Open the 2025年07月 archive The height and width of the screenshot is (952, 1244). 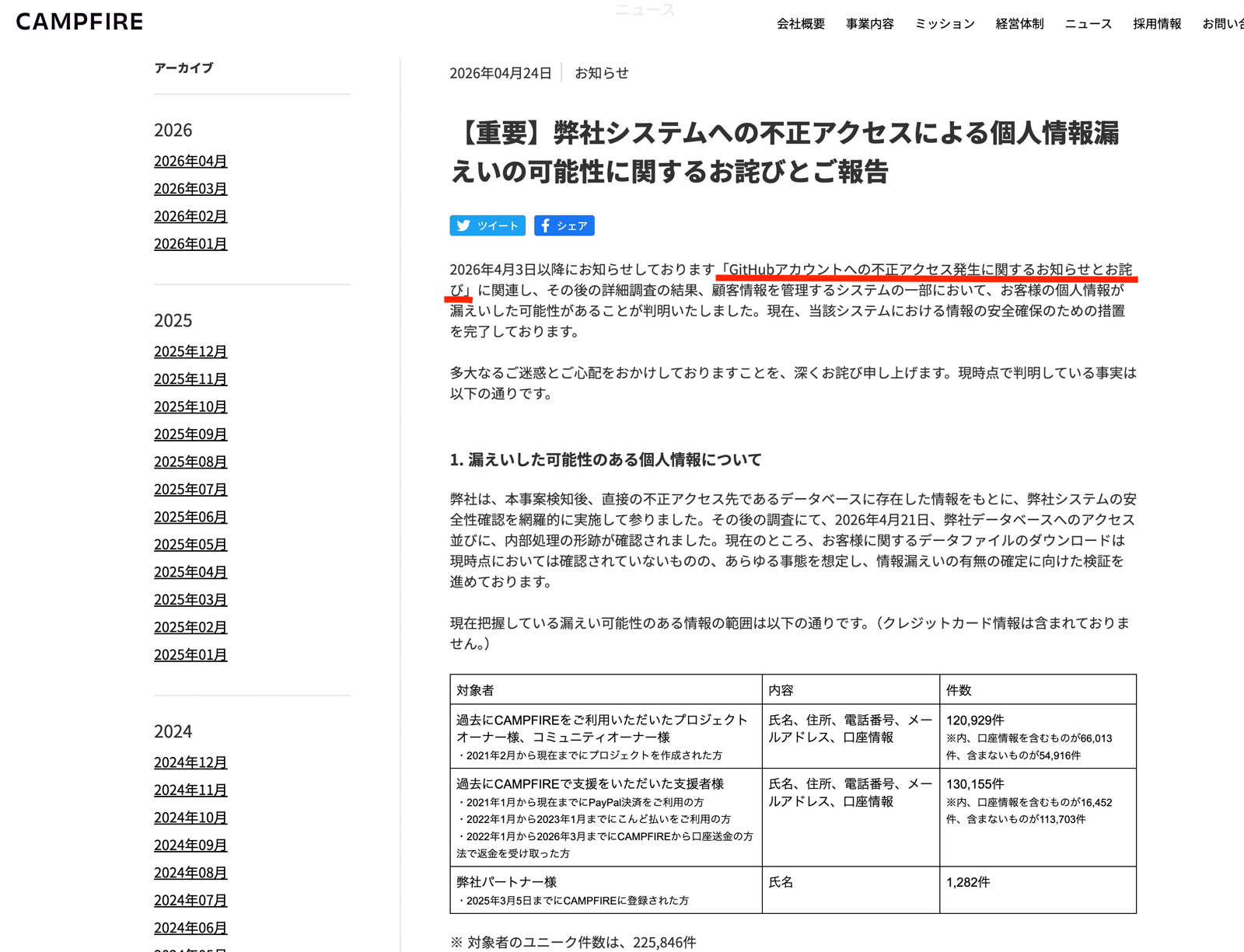coord(190,490)
